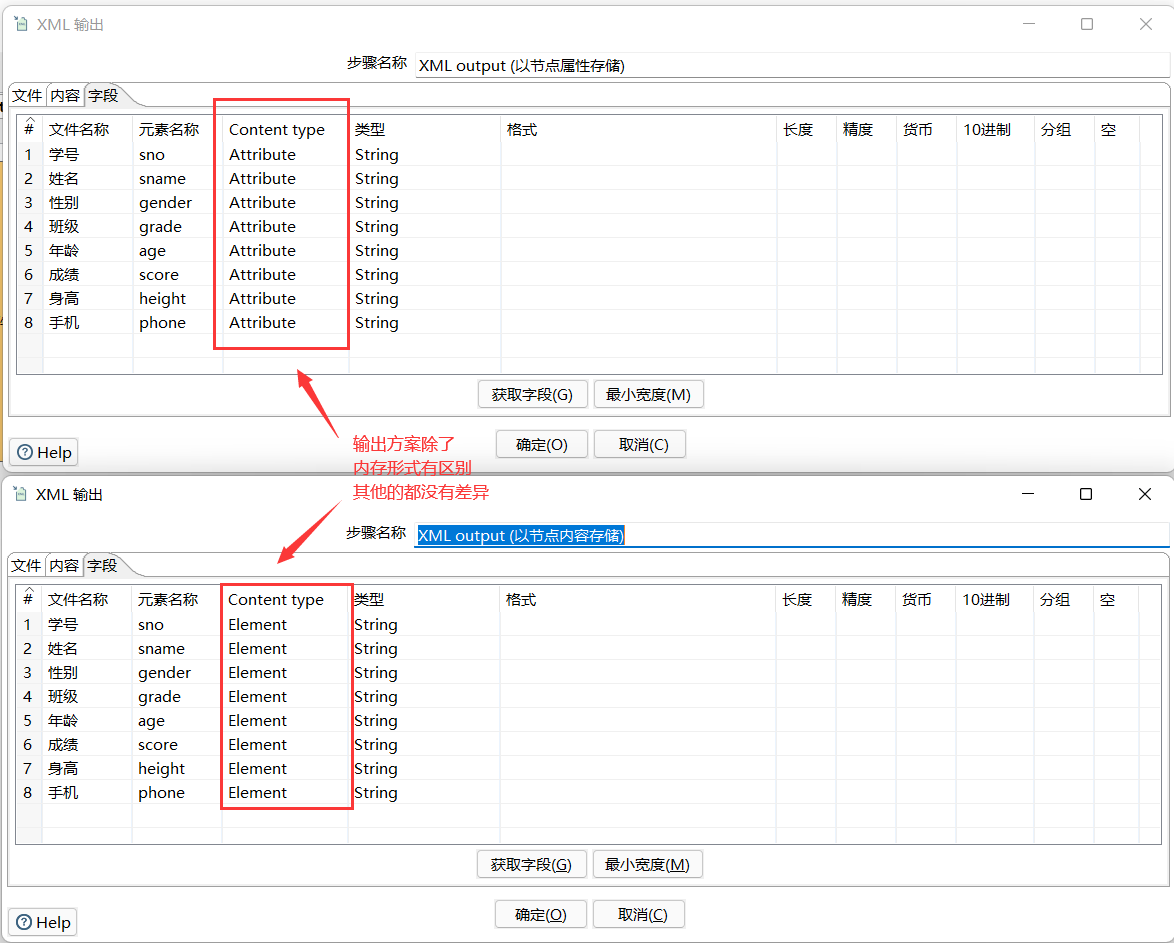Viewport: 1174px width, 943px height.
Task: Select Attribute cell in gender row
Action: tap(285, 202)
